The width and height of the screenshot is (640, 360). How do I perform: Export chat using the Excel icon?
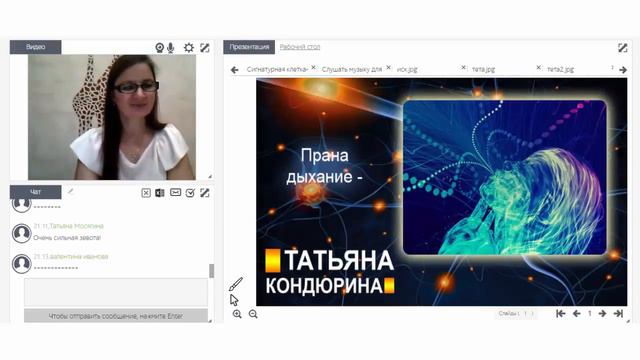coord(160,193)
